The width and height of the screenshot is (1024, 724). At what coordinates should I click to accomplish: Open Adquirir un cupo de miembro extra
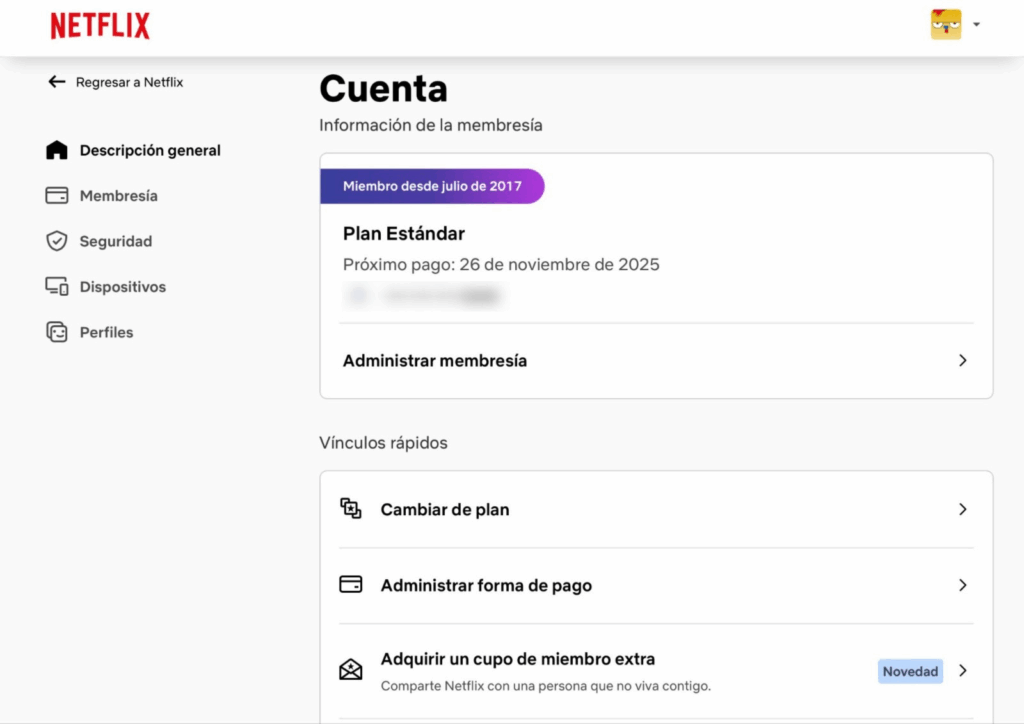pos(518,660)
